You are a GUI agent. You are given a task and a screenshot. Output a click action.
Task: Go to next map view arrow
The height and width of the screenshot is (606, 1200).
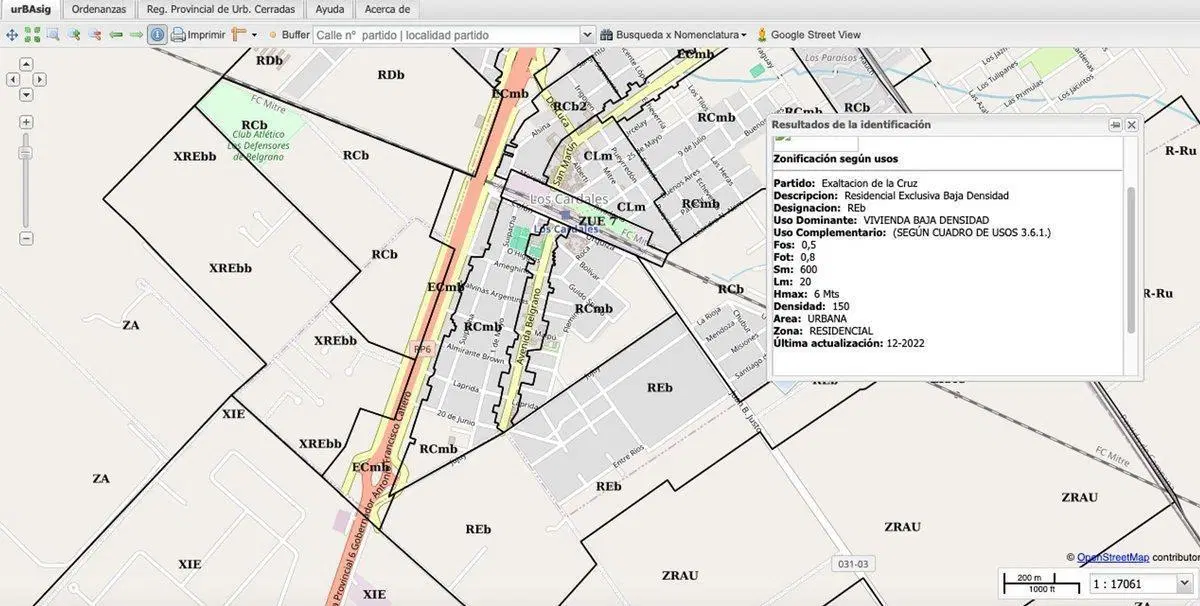(x=136, y=34)
